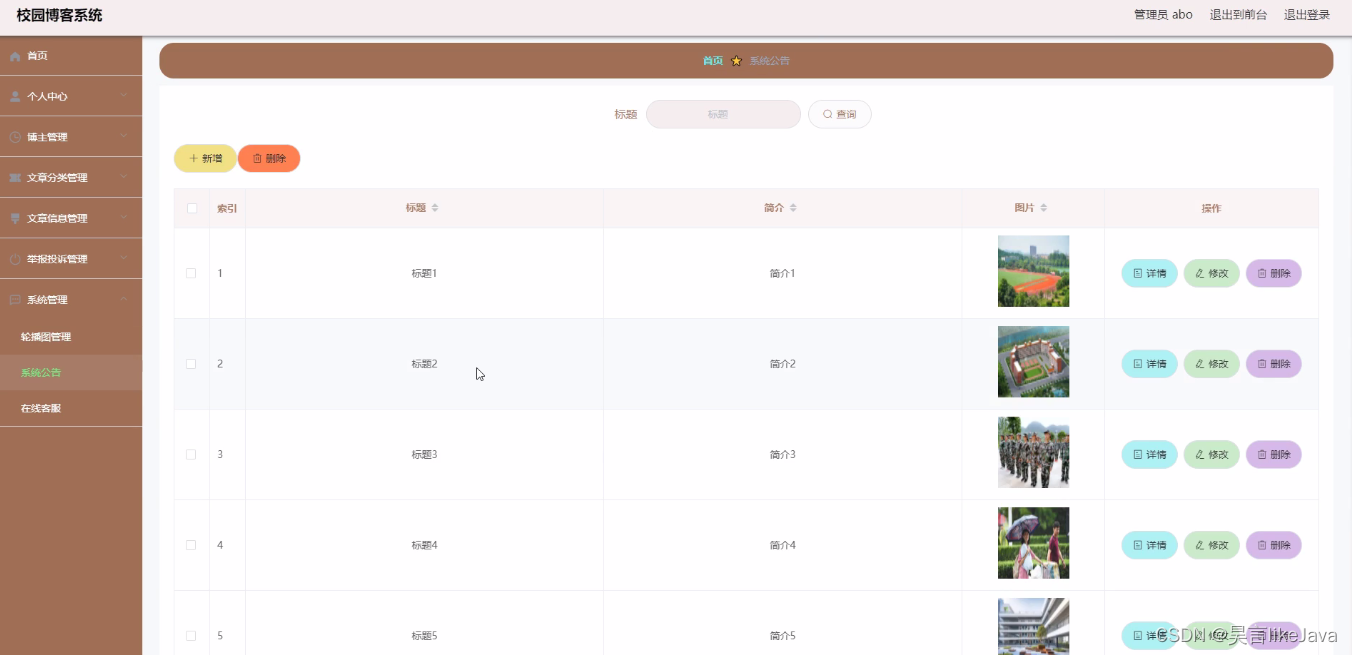Expand the 举报投诉管理 chevron
Viewport: 1352px width, 655px height.
(124, 258)
